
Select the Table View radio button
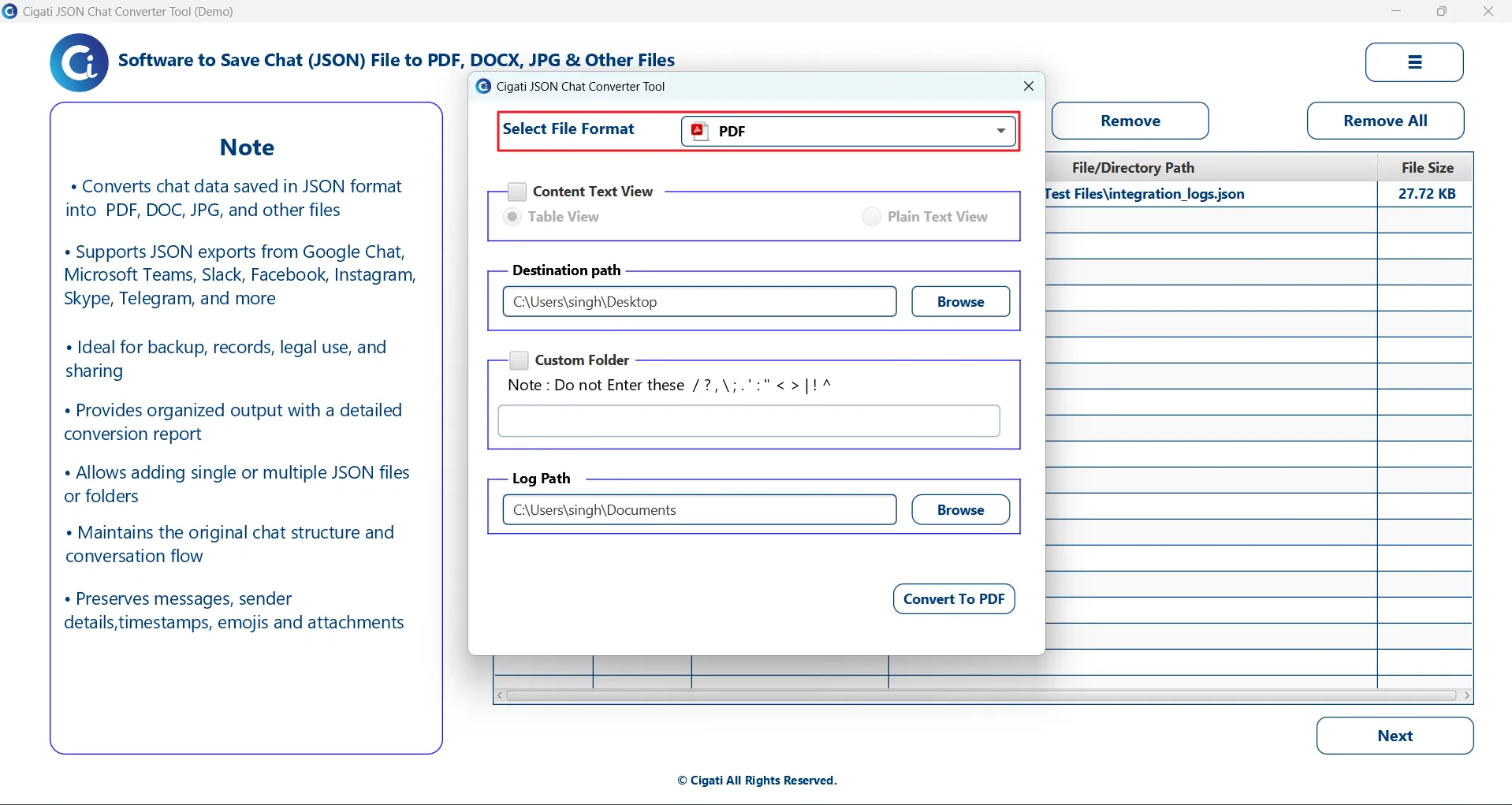tap(512, 217)
